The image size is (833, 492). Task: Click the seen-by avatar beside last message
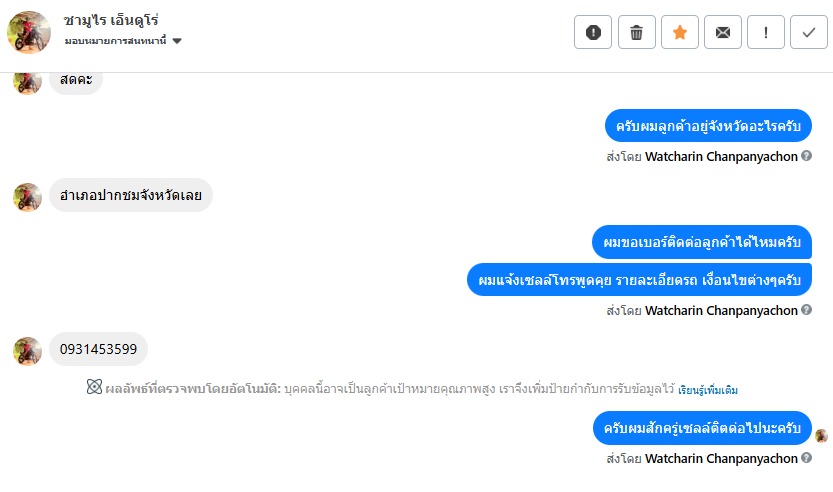click(x=821, y=435)
